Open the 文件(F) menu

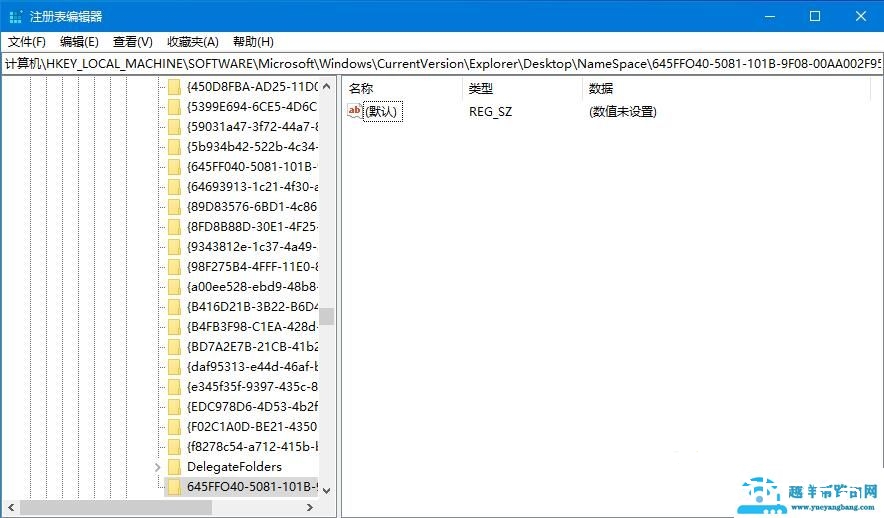[x=26, y=42]
